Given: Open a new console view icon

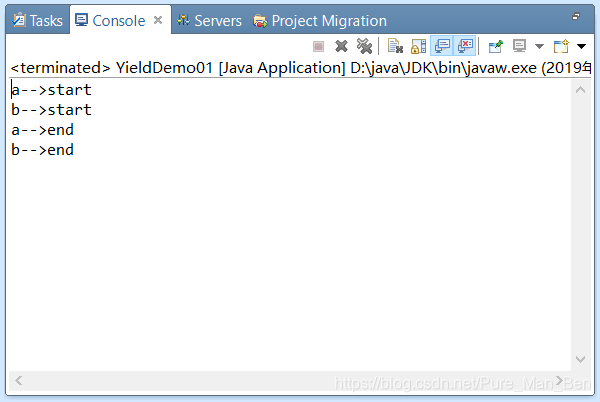Looking at the screenshot, I should 561,46.
